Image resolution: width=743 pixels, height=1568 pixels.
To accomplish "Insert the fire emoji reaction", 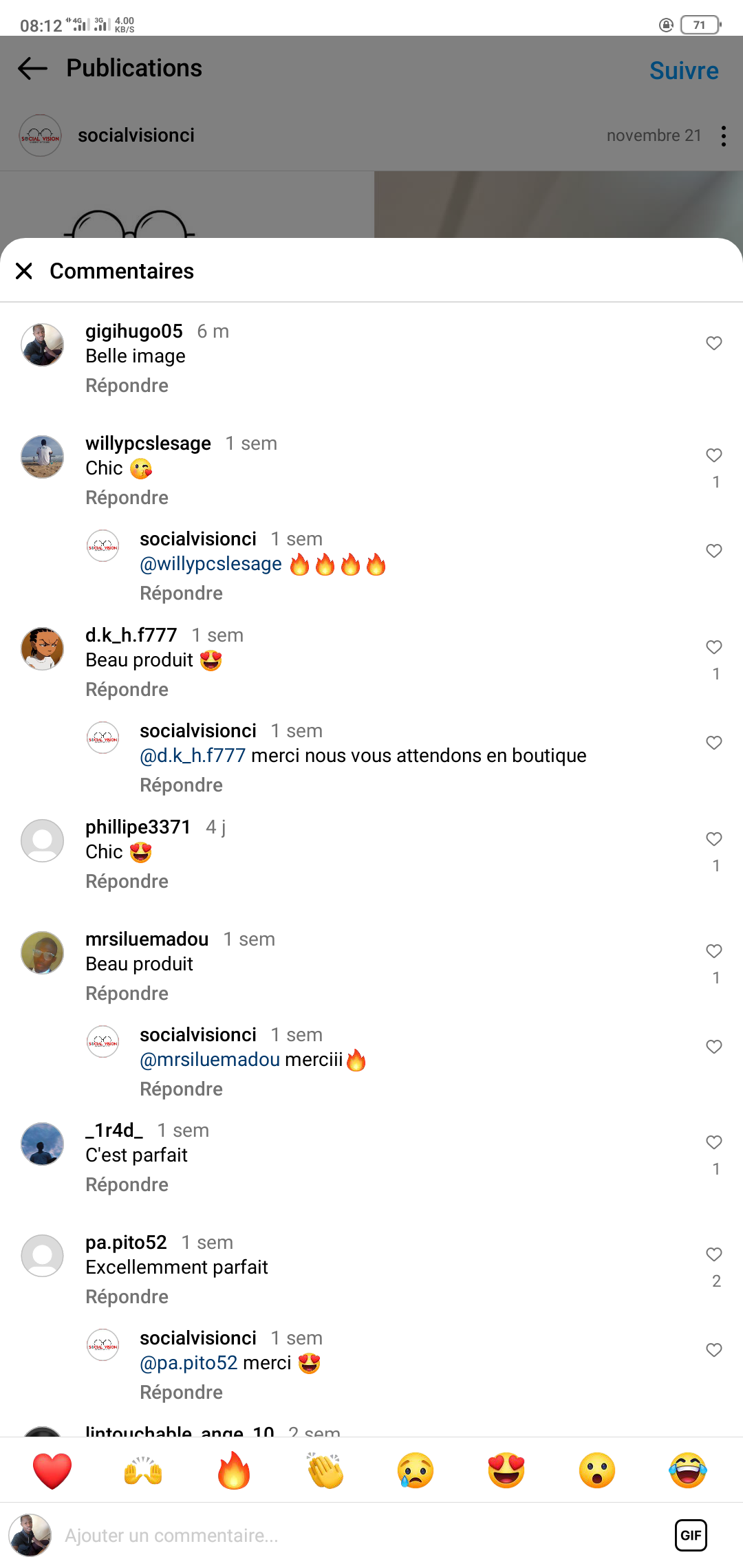I will pyautogui.click(x=234, y=1470).
